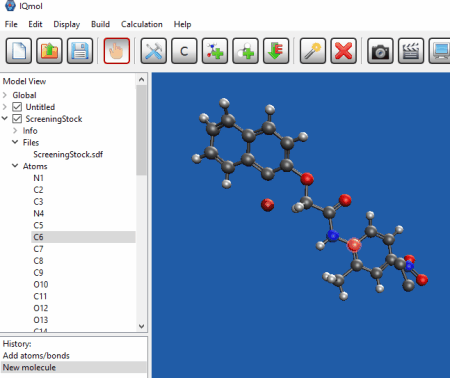Viewport: 450px width, 378px height.
Task: Click the Model View scrollbar down arrow
Action: click(x=141, y=326)
